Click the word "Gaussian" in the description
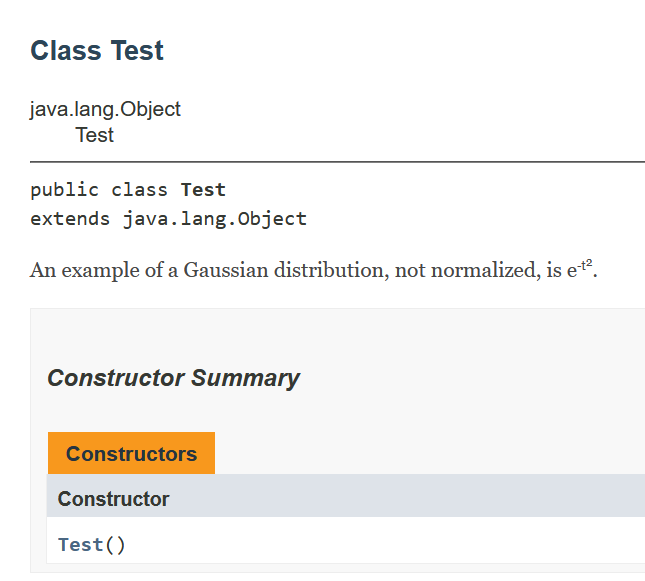This screenshot has height=581, width=645. tap(226, 270)
